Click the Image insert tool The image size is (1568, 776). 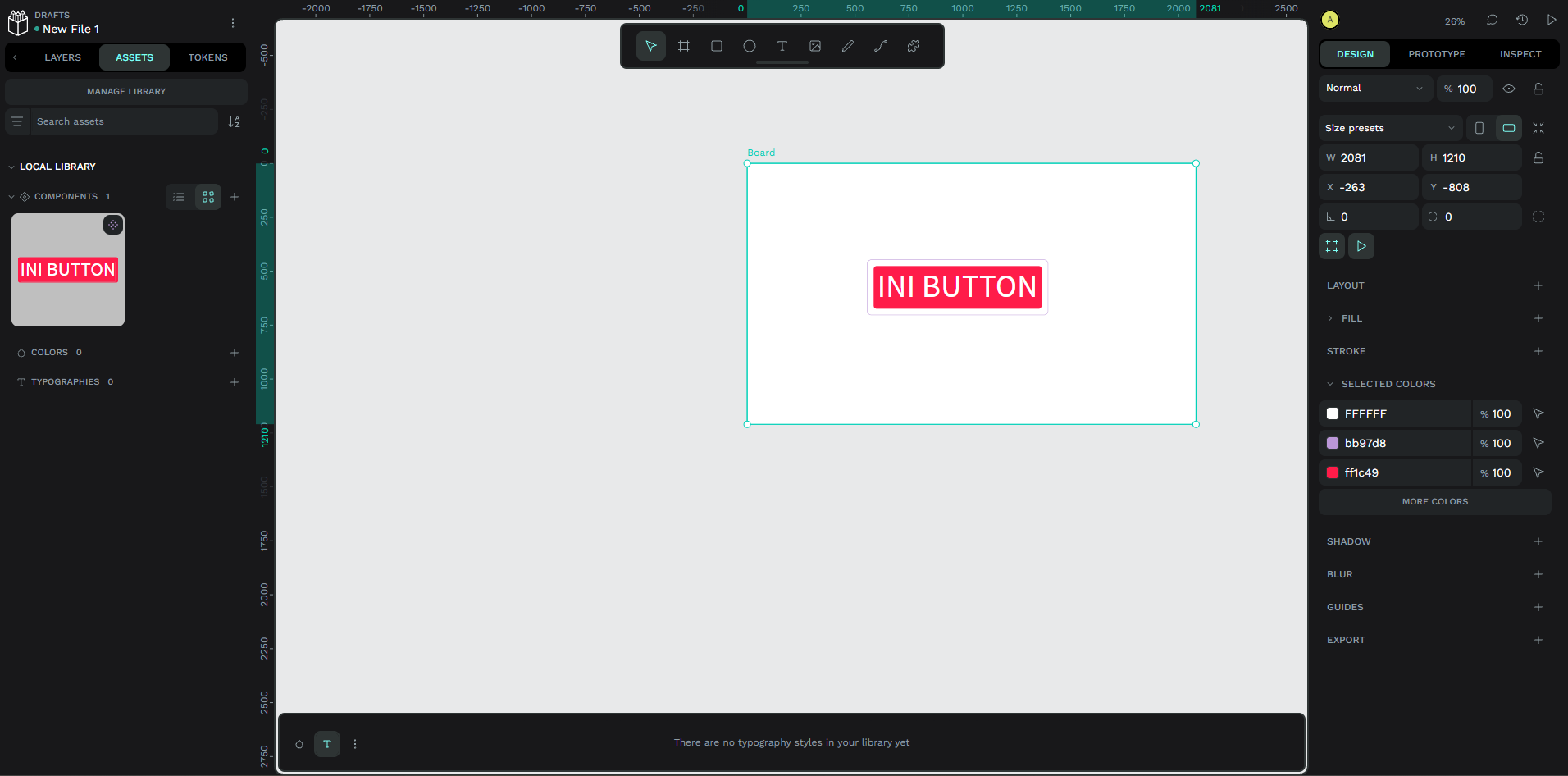tap(814, 46)
